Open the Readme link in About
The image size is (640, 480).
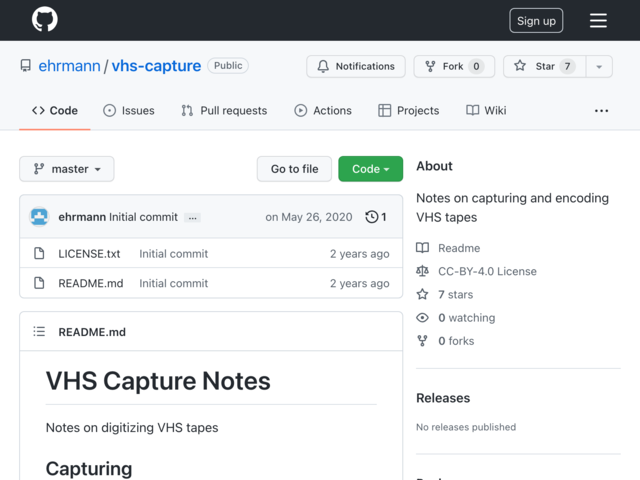[459, 248]
